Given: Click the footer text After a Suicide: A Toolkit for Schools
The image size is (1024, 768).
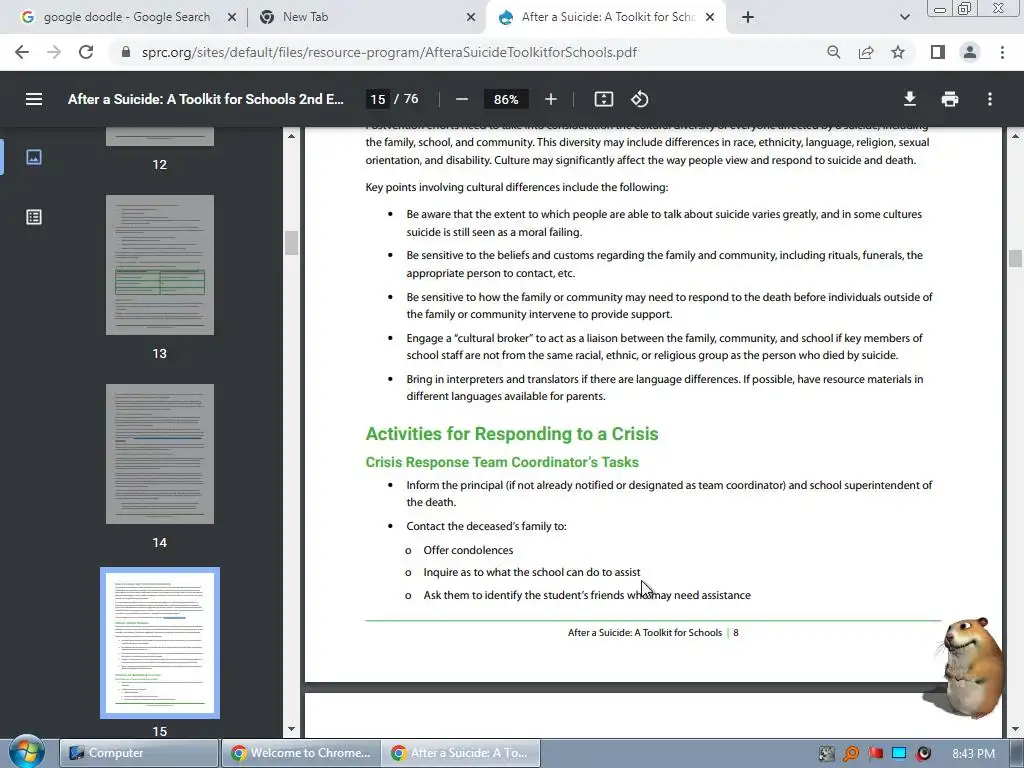Looking at the screenshot, I should click(645, 633).
